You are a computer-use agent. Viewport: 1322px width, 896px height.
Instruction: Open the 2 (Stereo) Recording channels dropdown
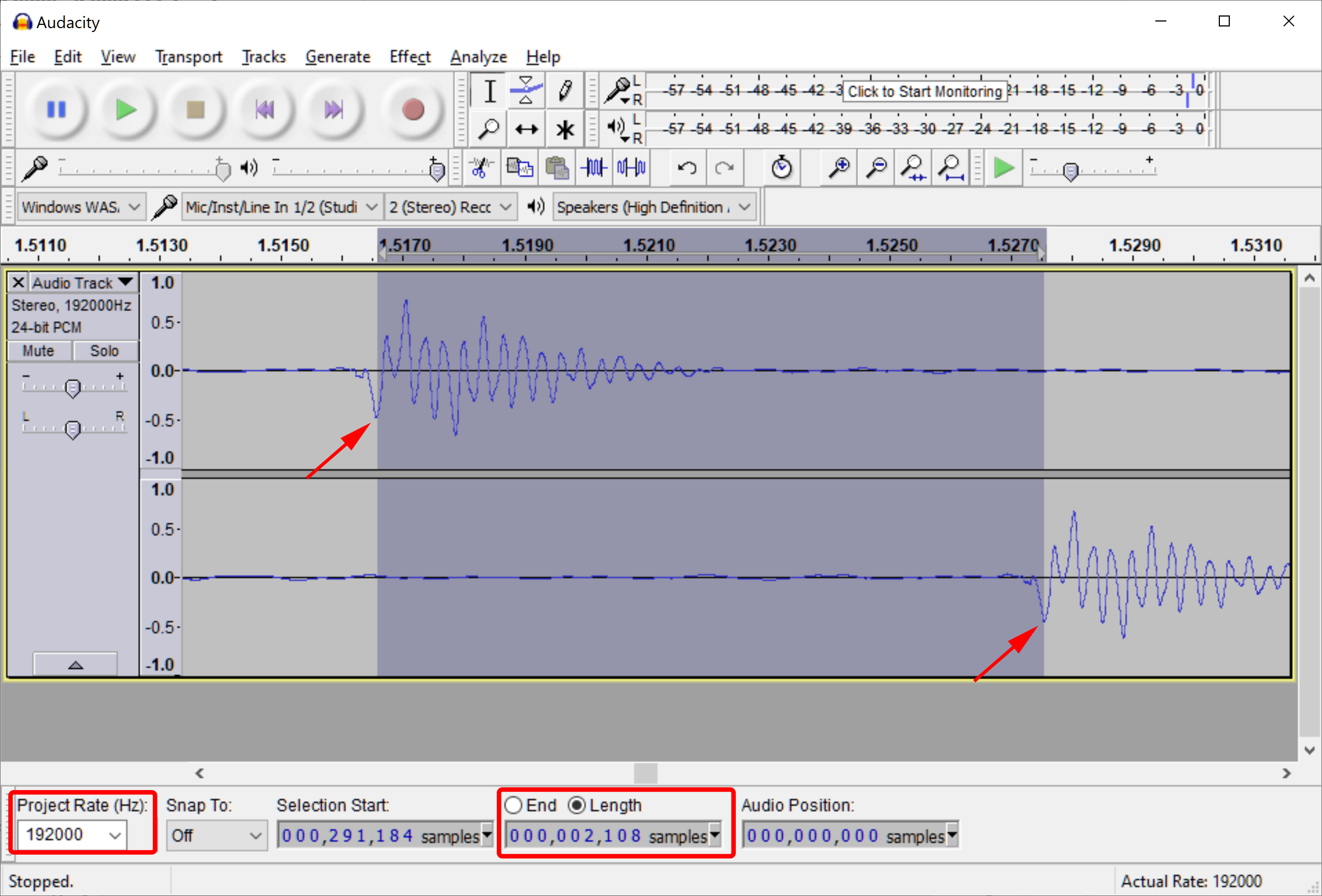point(450,207)
